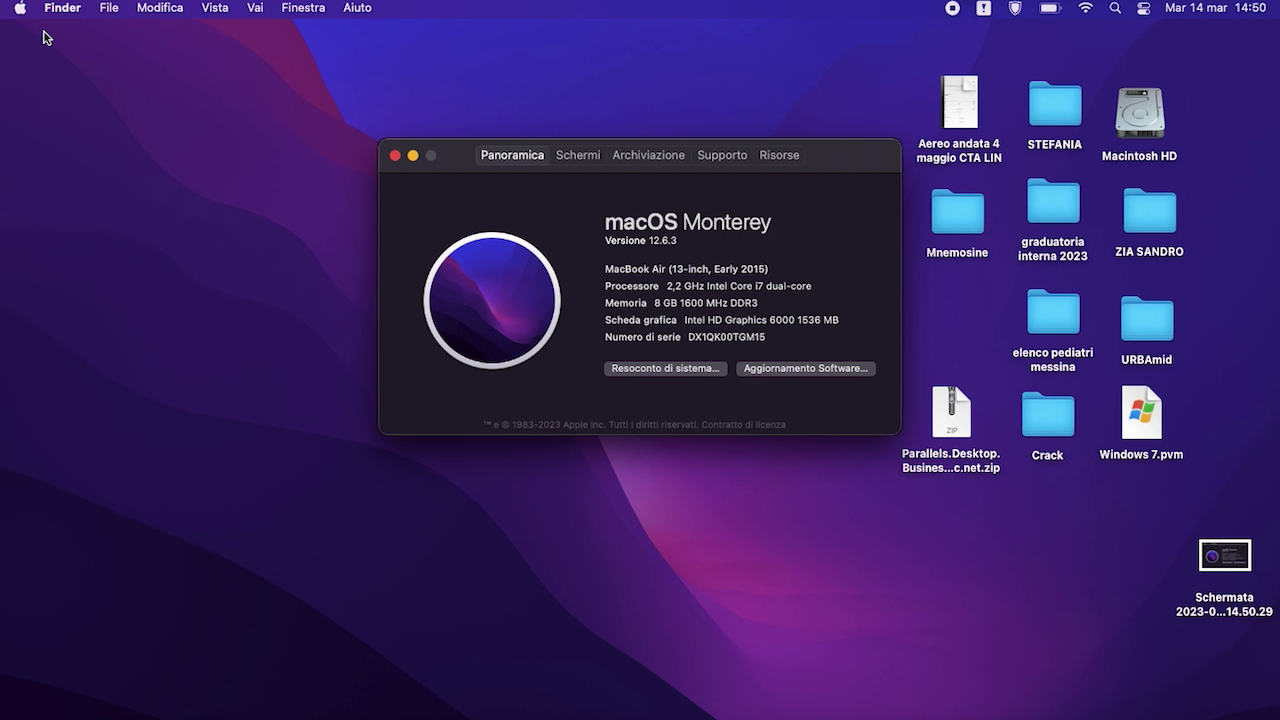Screen dimensions: 1280x720
Task: Open Spotlight search magnifier
Action: (1115, 8)
